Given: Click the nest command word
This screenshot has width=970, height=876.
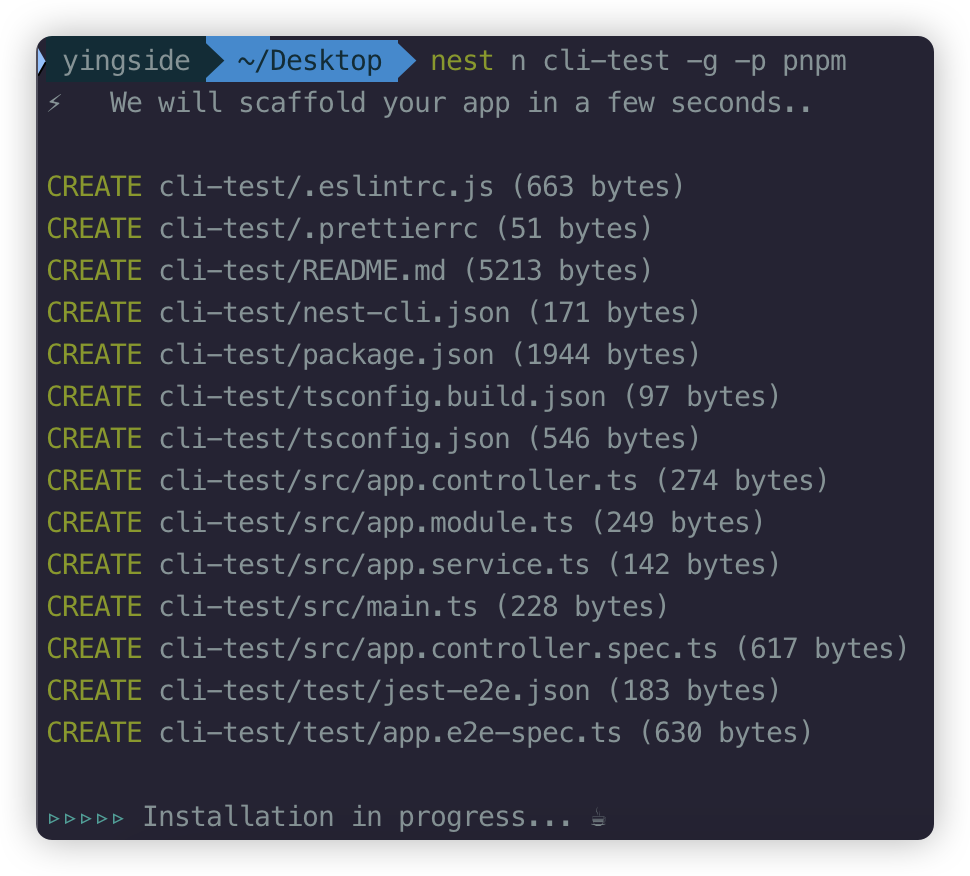Looking at the screenshot, I should (461, 61).
